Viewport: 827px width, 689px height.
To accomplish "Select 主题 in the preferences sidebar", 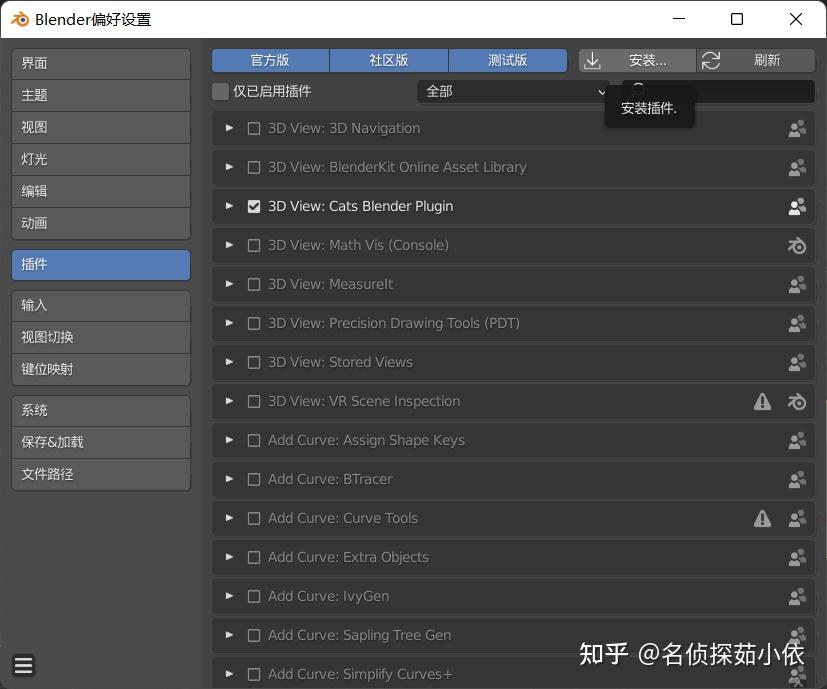I will (100, 94).
